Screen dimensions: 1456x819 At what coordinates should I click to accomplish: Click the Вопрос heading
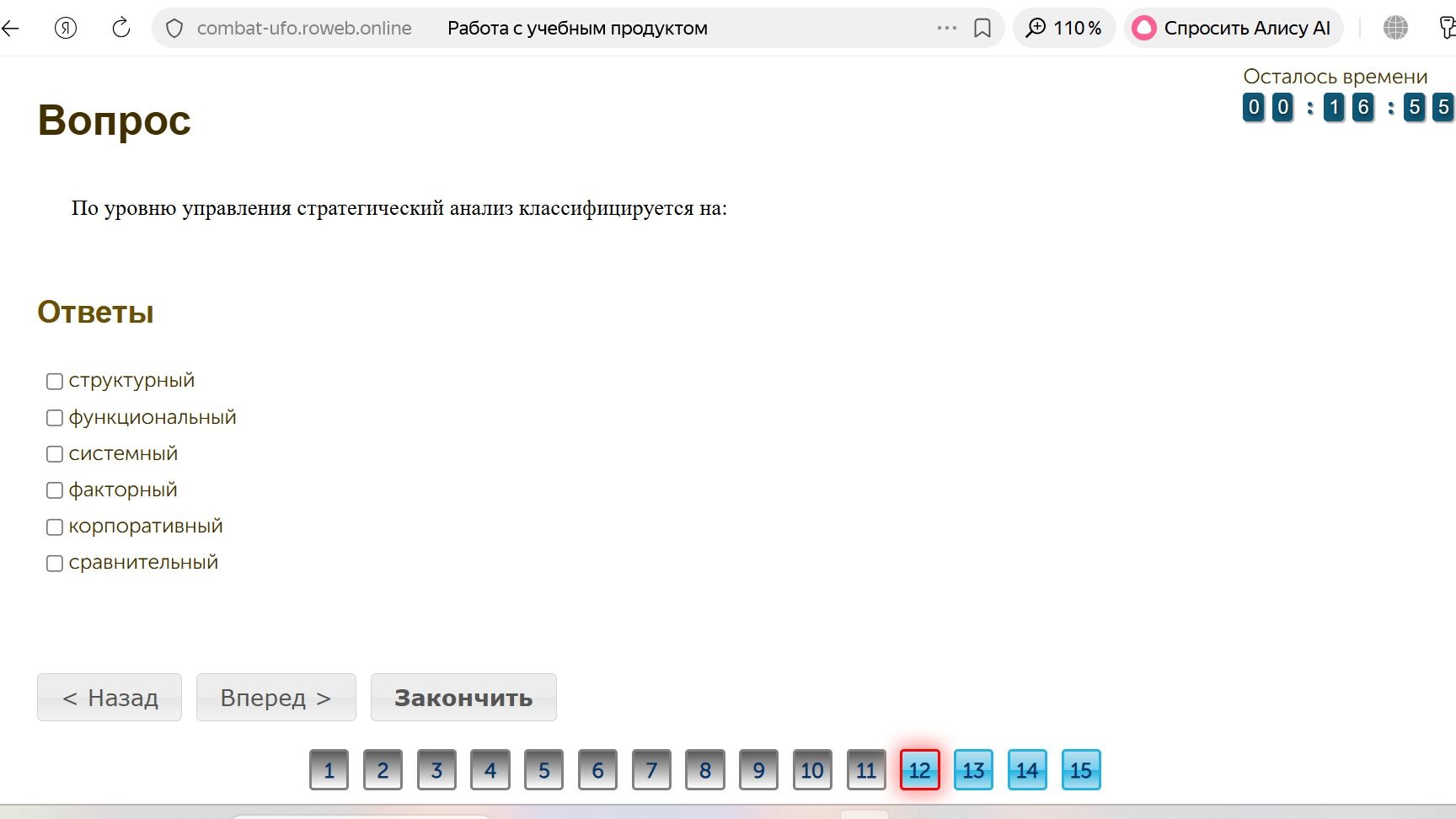(x=115, y=120)
